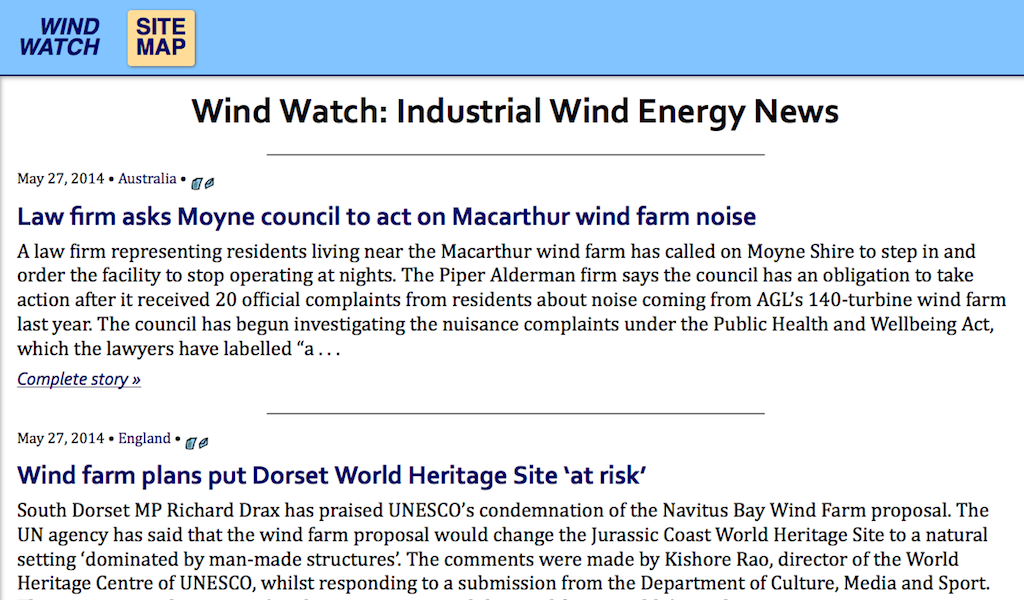The width and height of the screenshot is (1024, 600).
Task: Open the Australia location link
Action: pos(147,179)
